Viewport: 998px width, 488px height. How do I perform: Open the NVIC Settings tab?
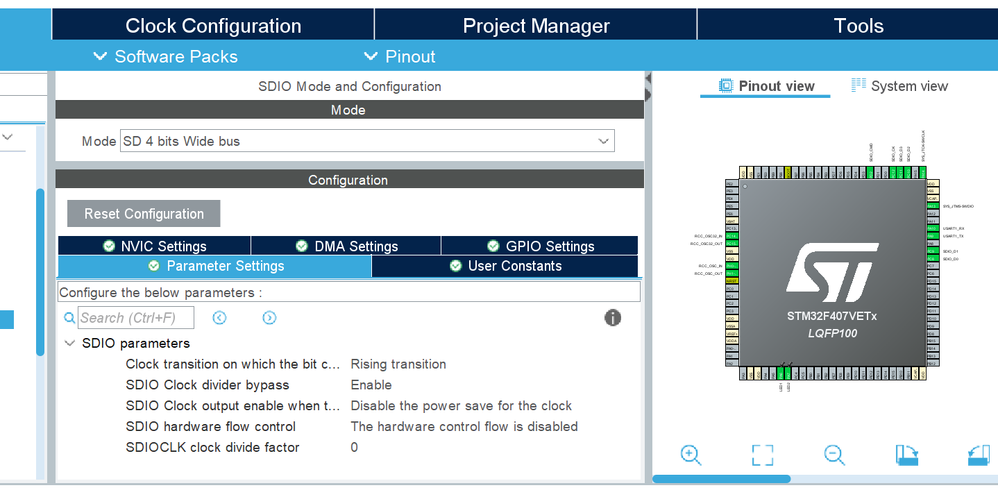click(155, 246)
